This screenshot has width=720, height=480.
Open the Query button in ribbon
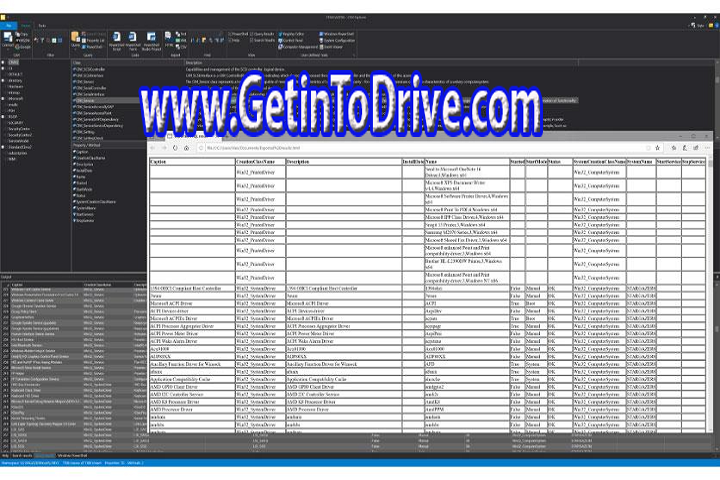point(75,40)
